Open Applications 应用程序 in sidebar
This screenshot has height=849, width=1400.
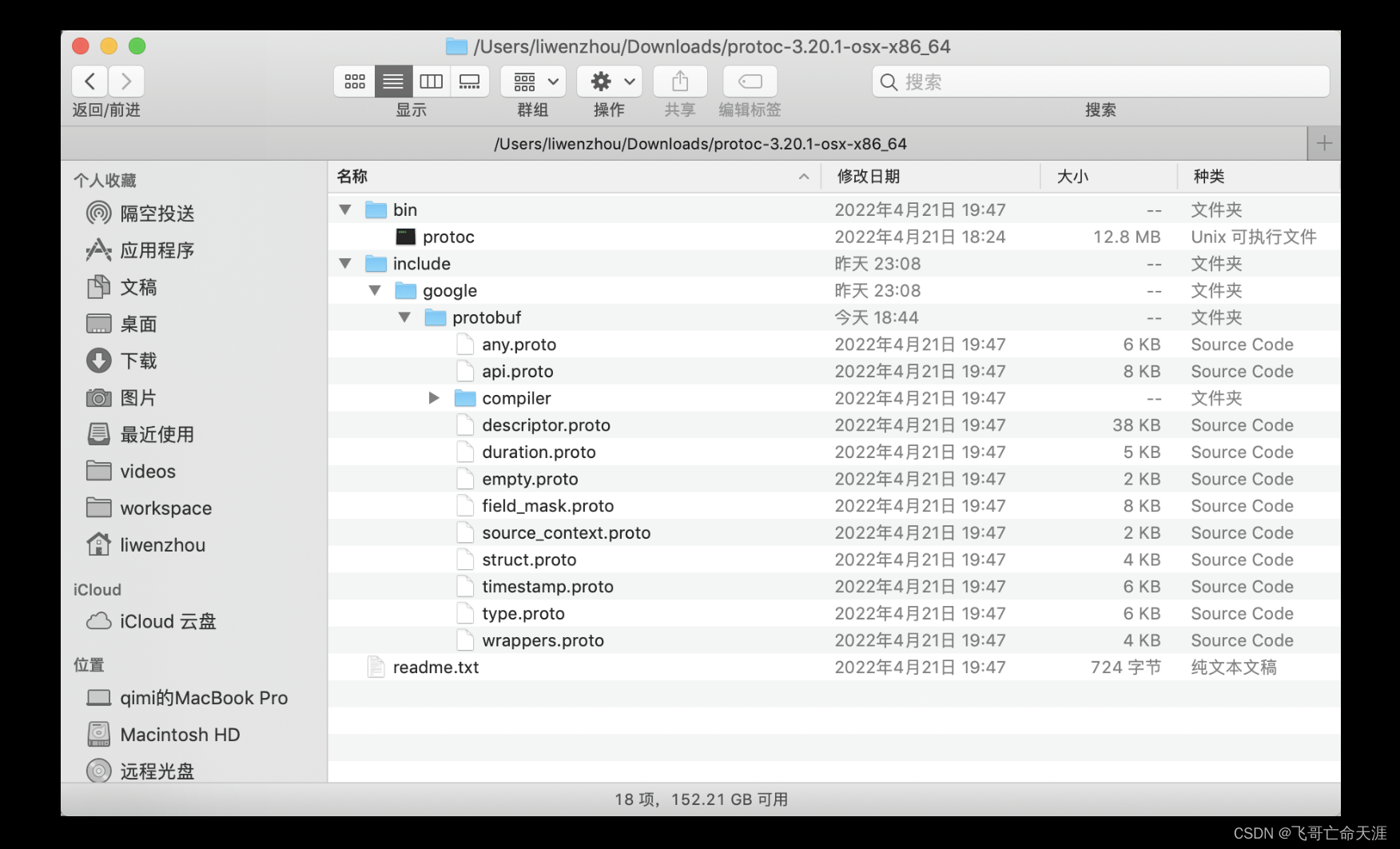[141, 250]
